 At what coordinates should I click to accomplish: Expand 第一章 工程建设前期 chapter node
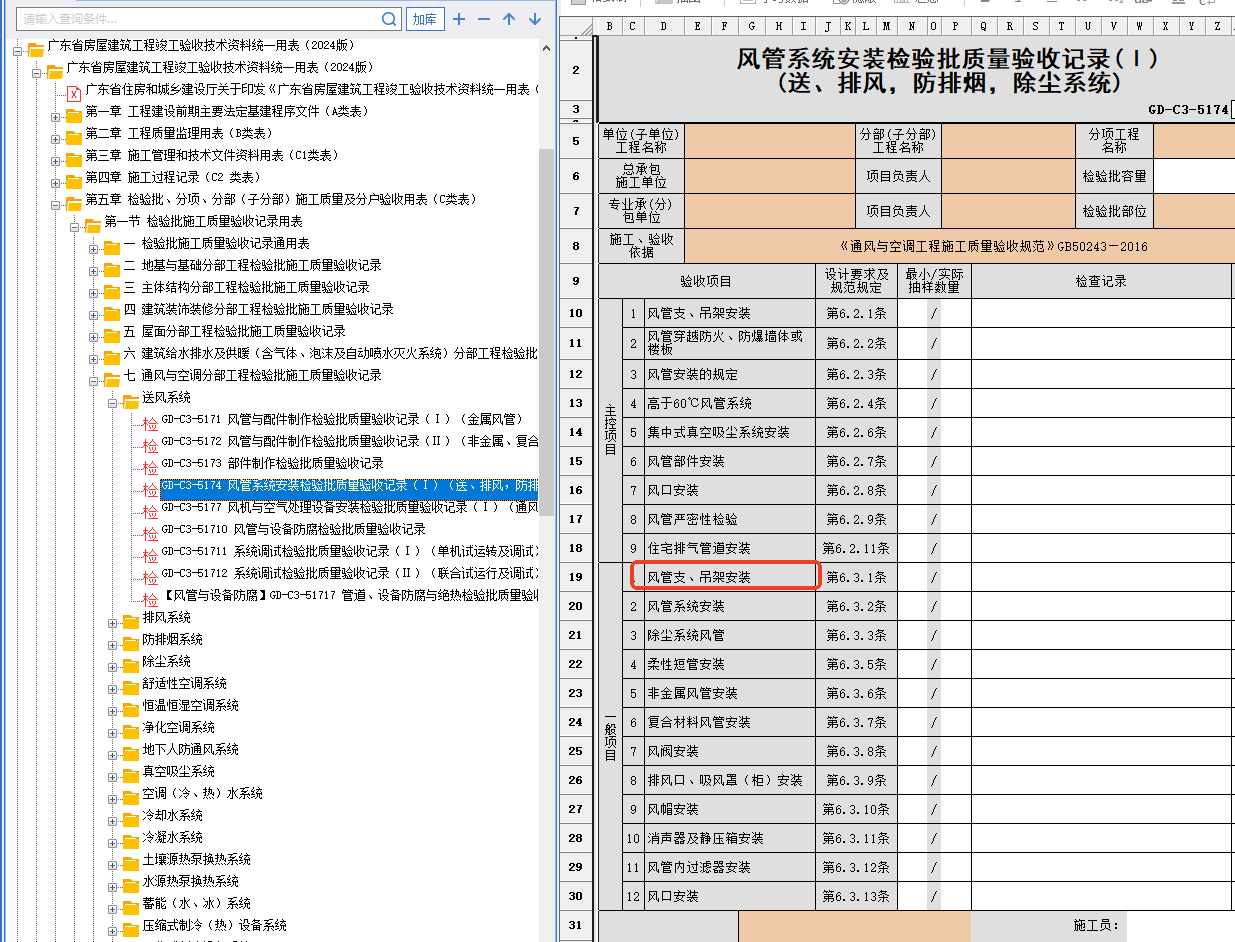click(56, 112)
